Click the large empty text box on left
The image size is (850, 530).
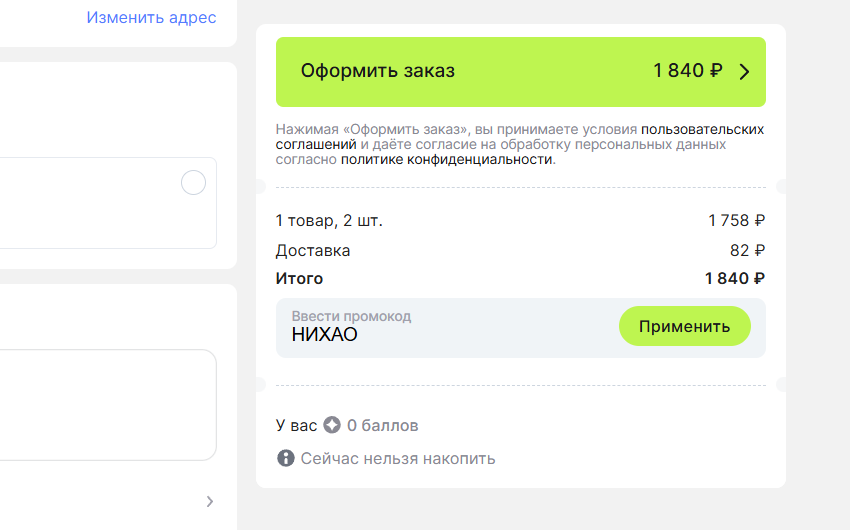coord(108,405)
